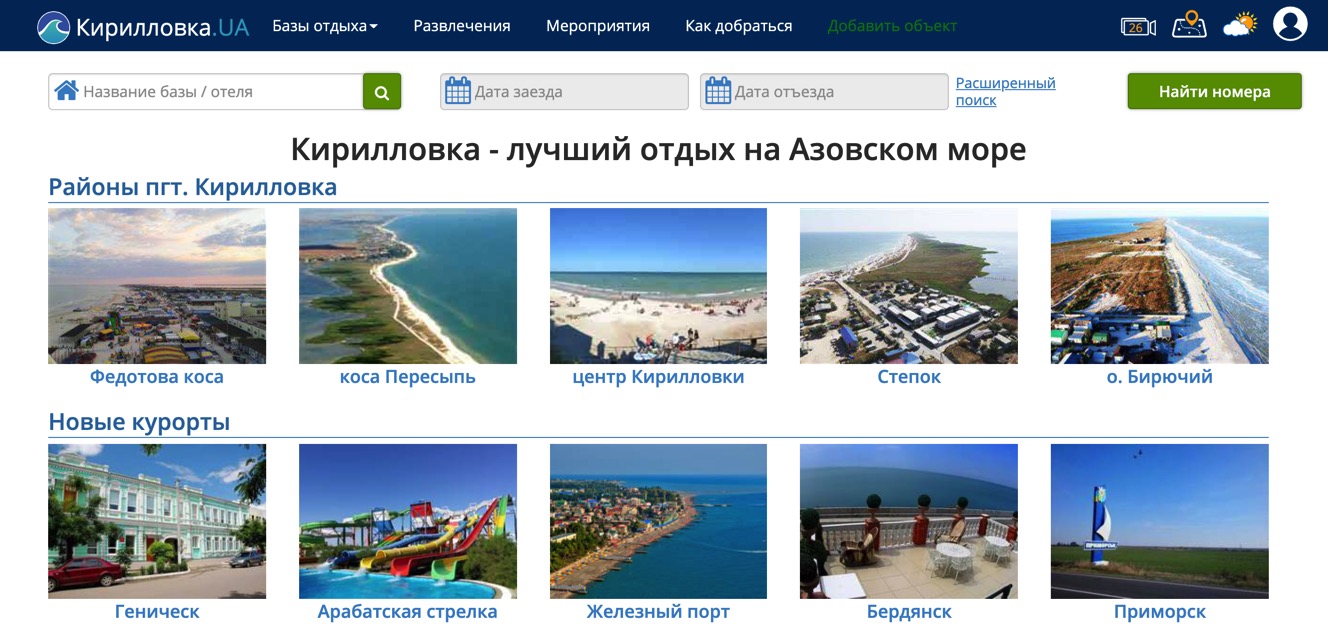Follow the о. Бирючий text link
This screenshot has width=1328, height=644.
pos(1160,377)
